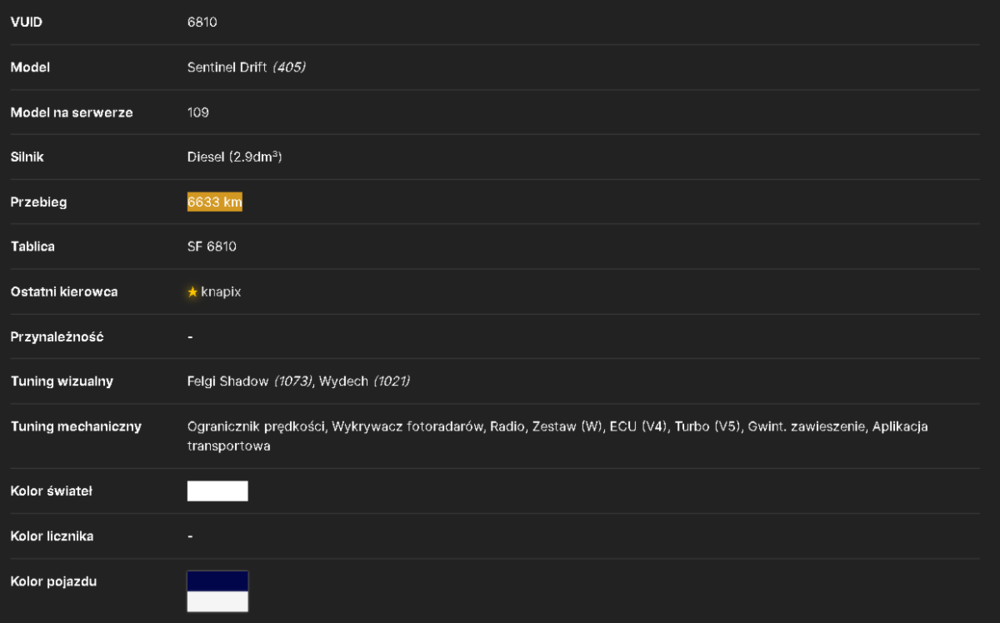Click Wykrywacz fotoradarów in mechanical tuning
The height and width of the screenshot is (623, 1000).
click(408, 427)
